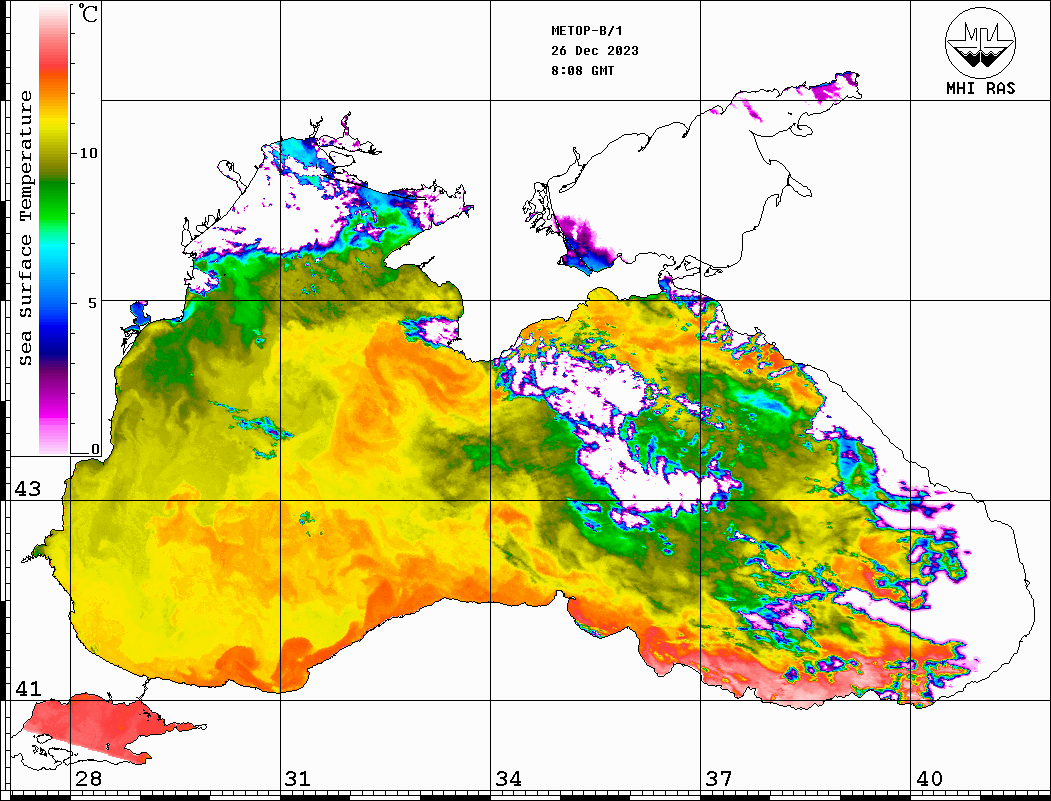This screenshot has height=801, width=1051.
Task: Click the '10' tick on temperature scale
Action: click(88, 153)
